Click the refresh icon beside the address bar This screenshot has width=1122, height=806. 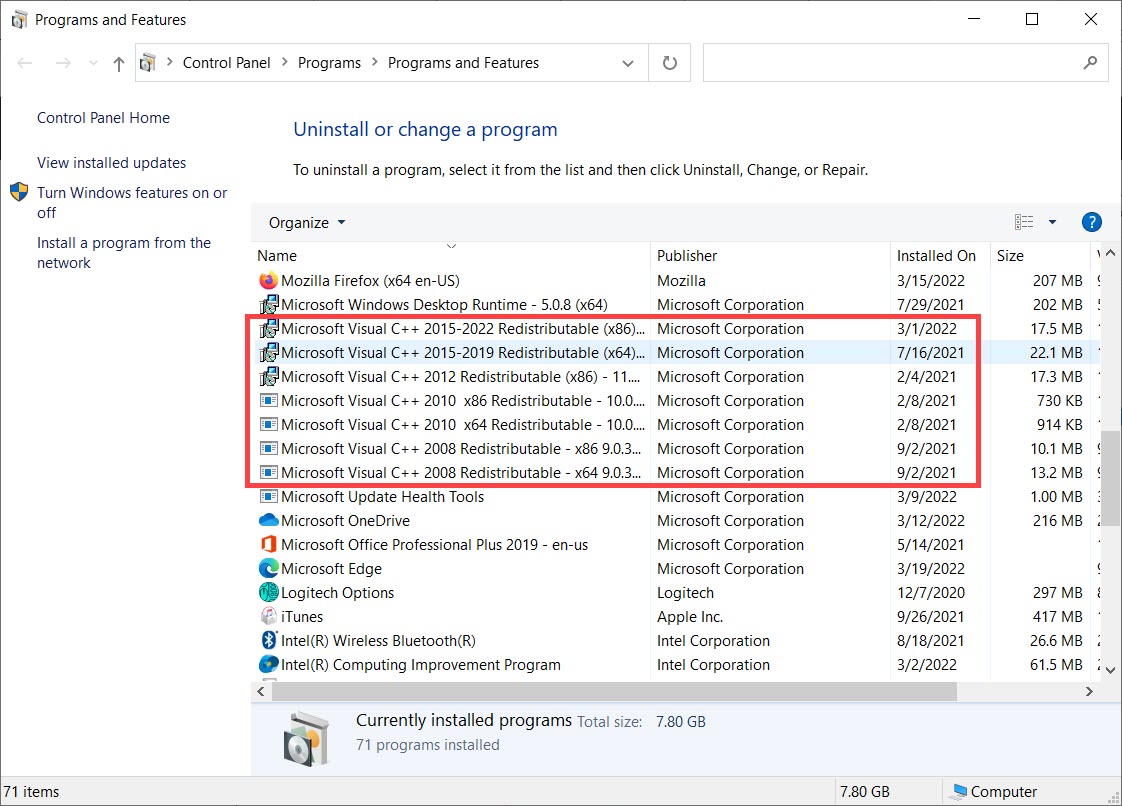coord(668,62)
